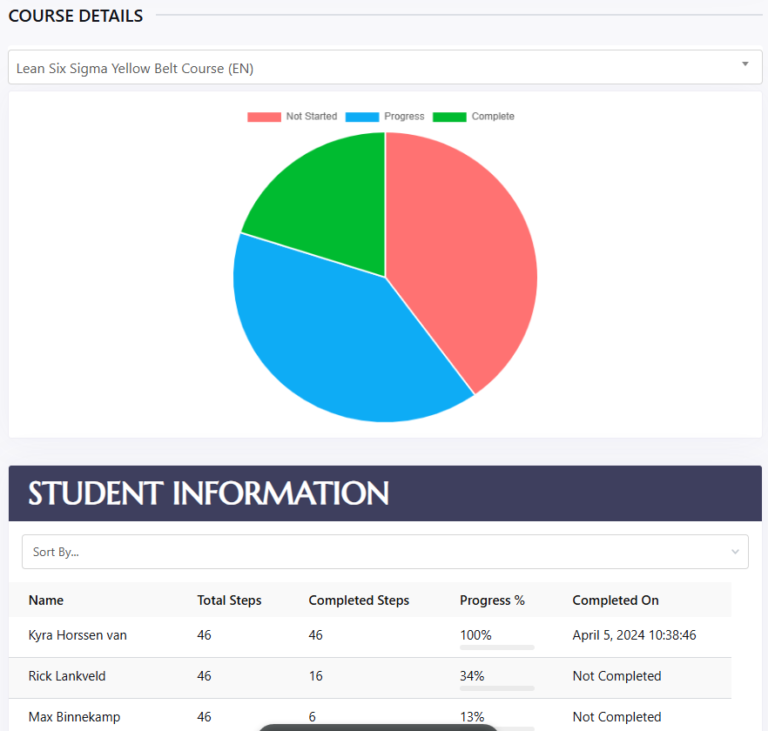
Task: Click the blue Progress legend swatch
Action: tap(362, 117)
